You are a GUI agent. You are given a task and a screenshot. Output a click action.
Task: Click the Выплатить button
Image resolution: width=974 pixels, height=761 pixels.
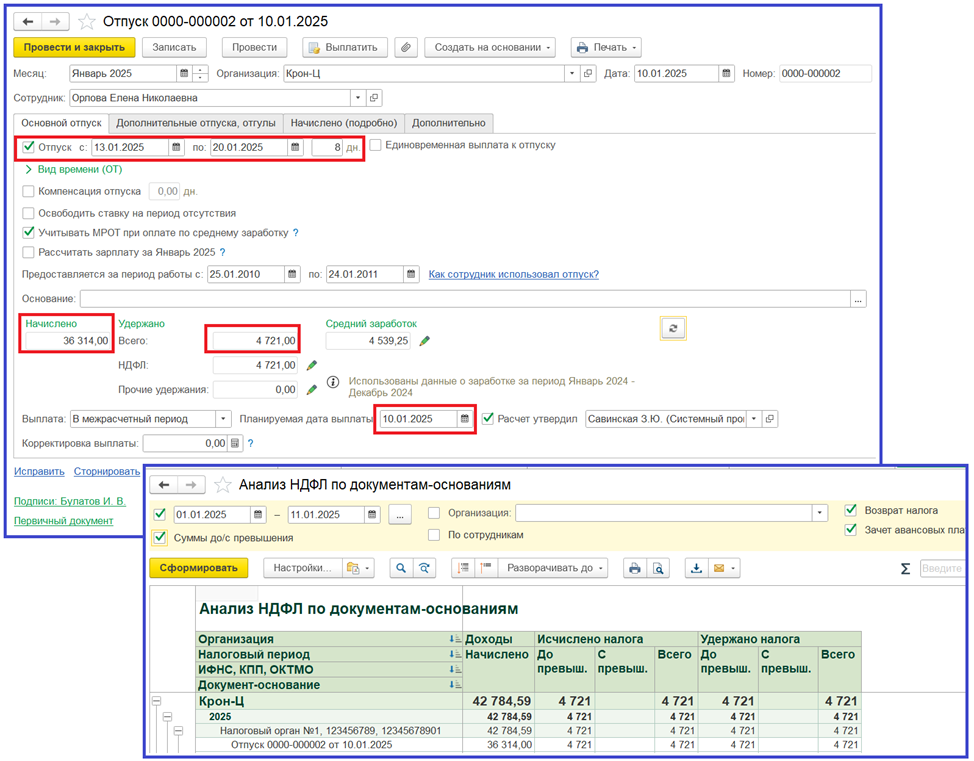[345, 47]
